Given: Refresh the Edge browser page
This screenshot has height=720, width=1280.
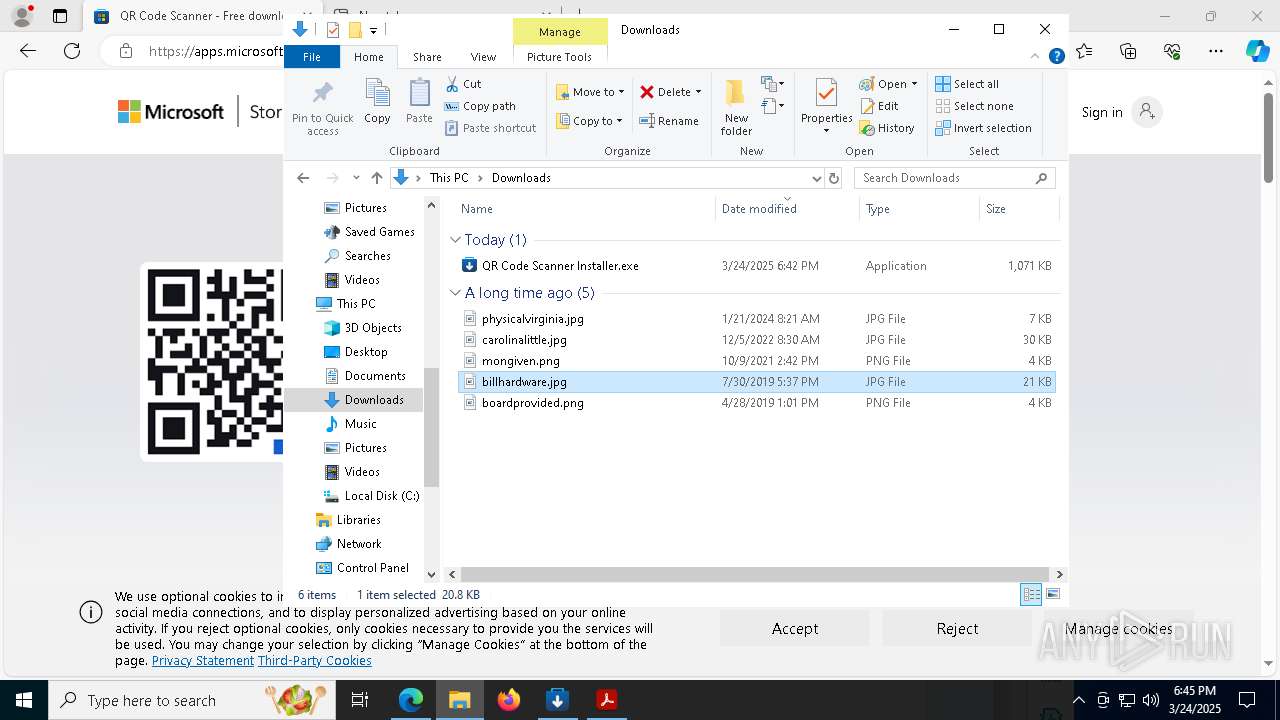Looking at the screenshot, I should coord(71,51).
